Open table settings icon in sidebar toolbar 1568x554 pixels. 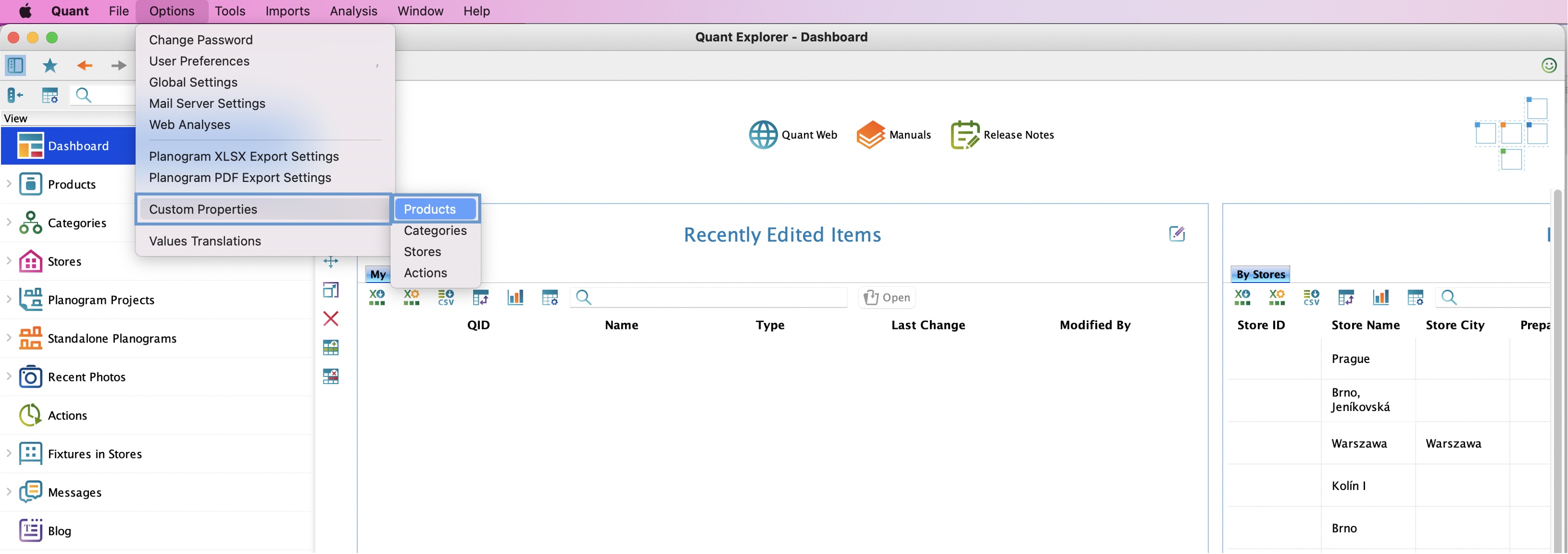click(x=50, y=95)
